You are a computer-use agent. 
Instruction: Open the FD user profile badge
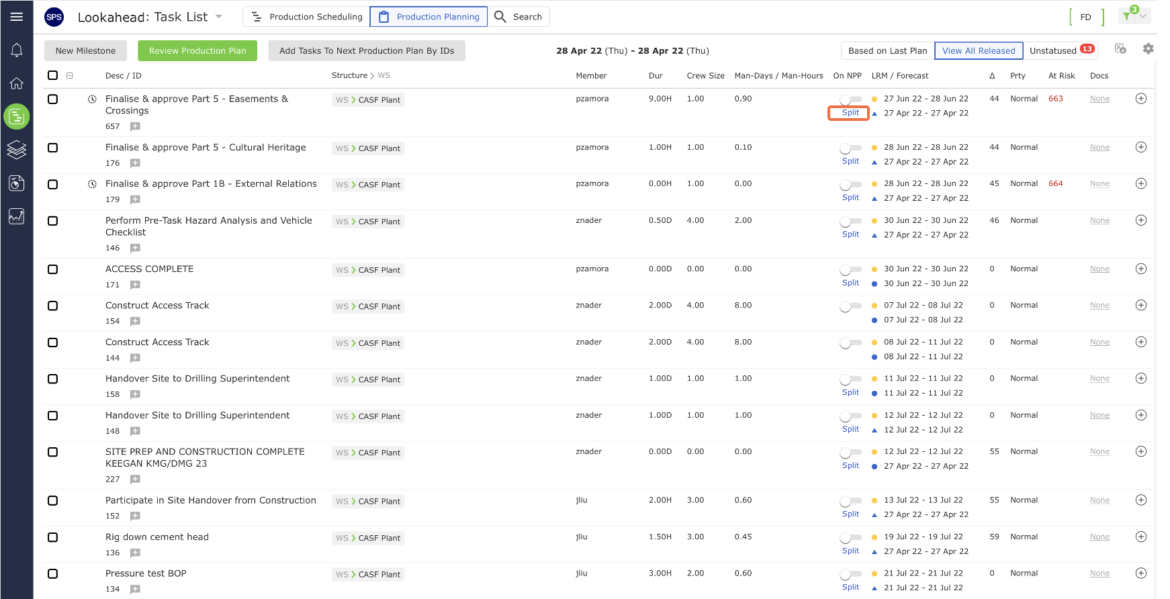(1086, 16)
